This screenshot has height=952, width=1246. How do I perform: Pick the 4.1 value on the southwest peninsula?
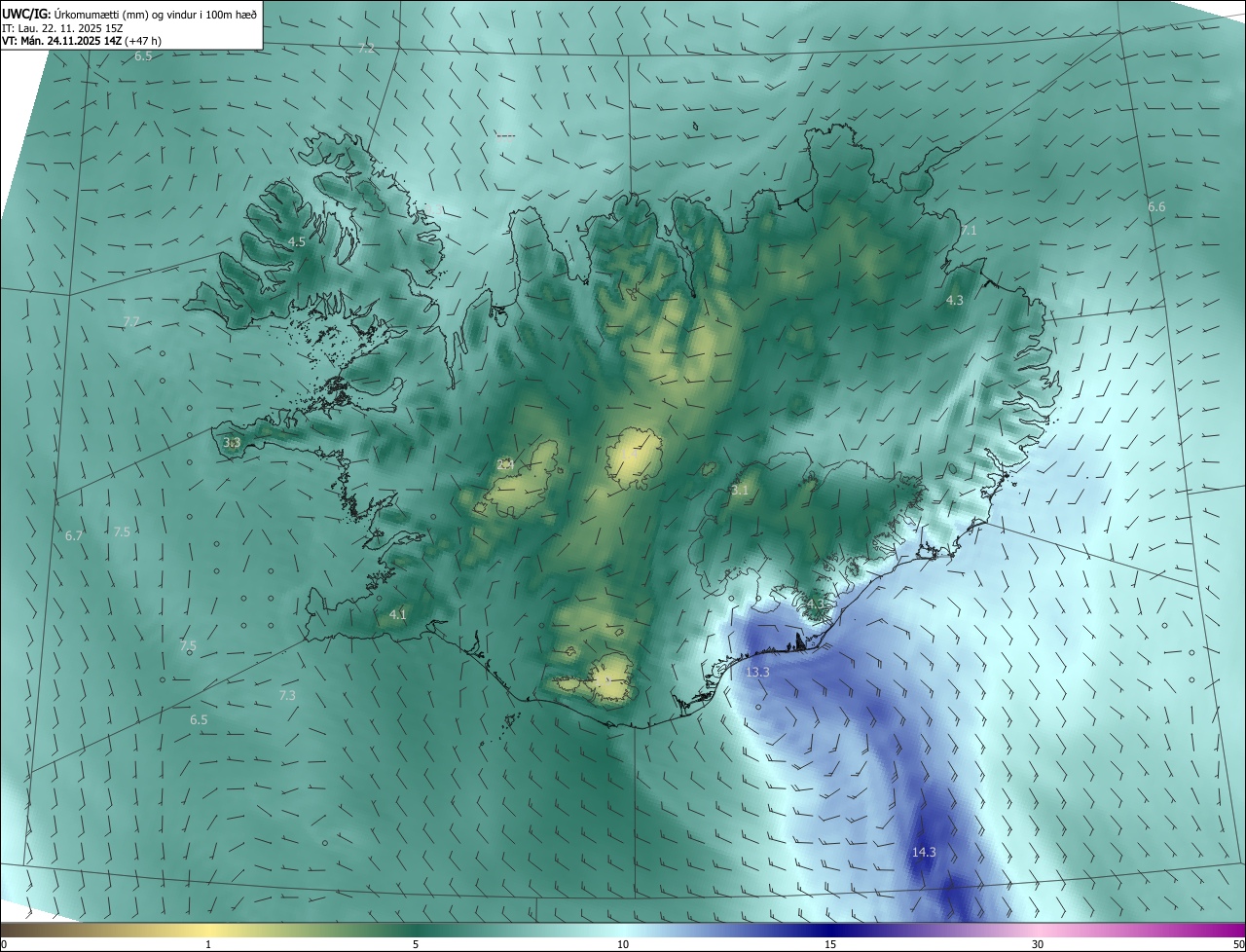click(397, 614)
